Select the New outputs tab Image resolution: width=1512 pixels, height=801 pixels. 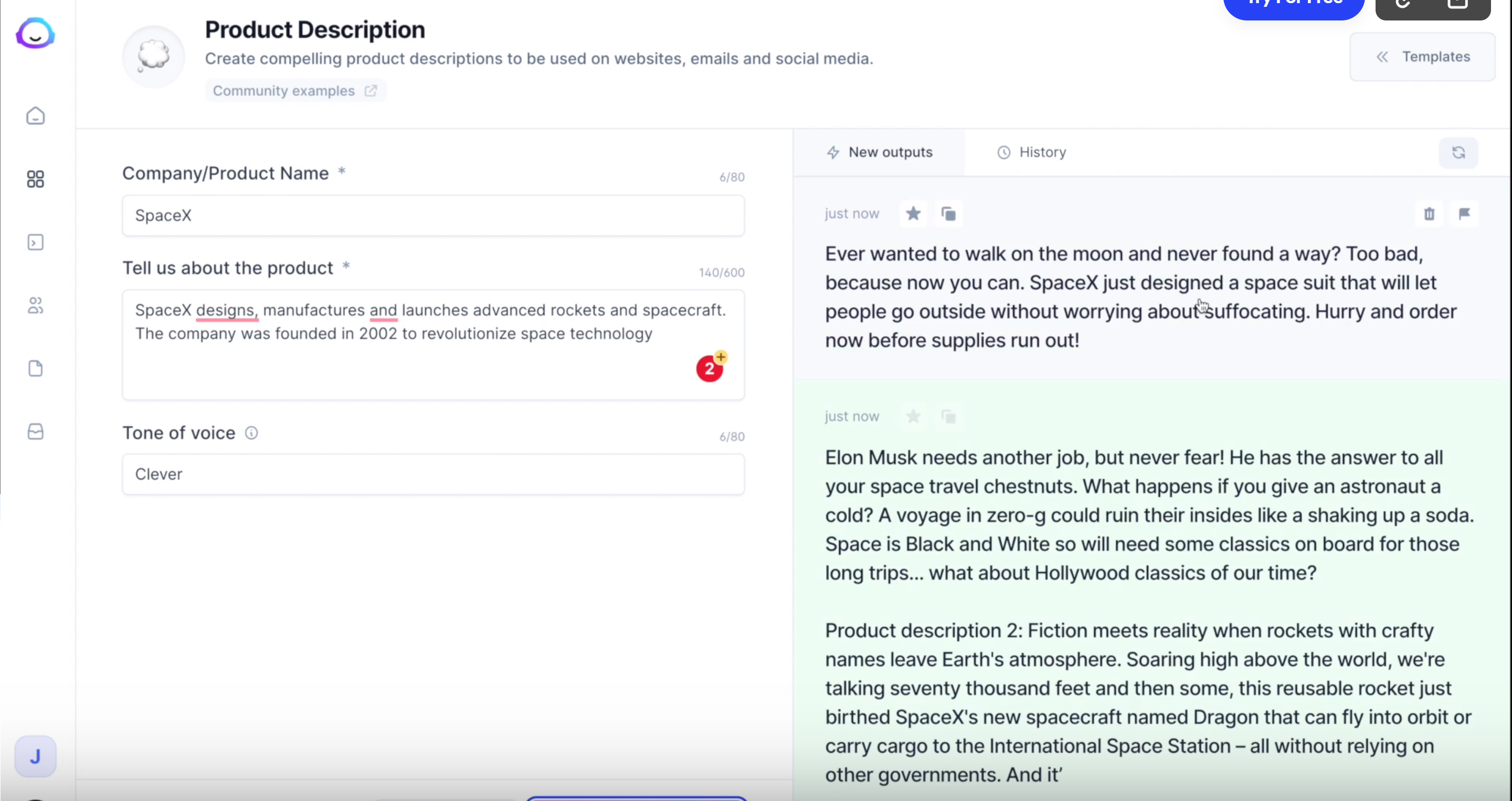click(879, 152)
